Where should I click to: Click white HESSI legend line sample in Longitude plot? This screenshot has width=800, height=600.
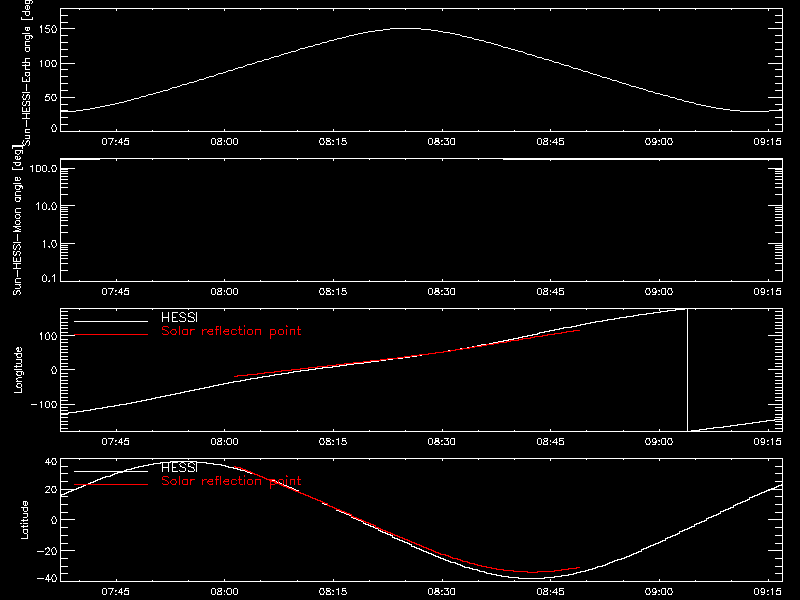point(111,321)
